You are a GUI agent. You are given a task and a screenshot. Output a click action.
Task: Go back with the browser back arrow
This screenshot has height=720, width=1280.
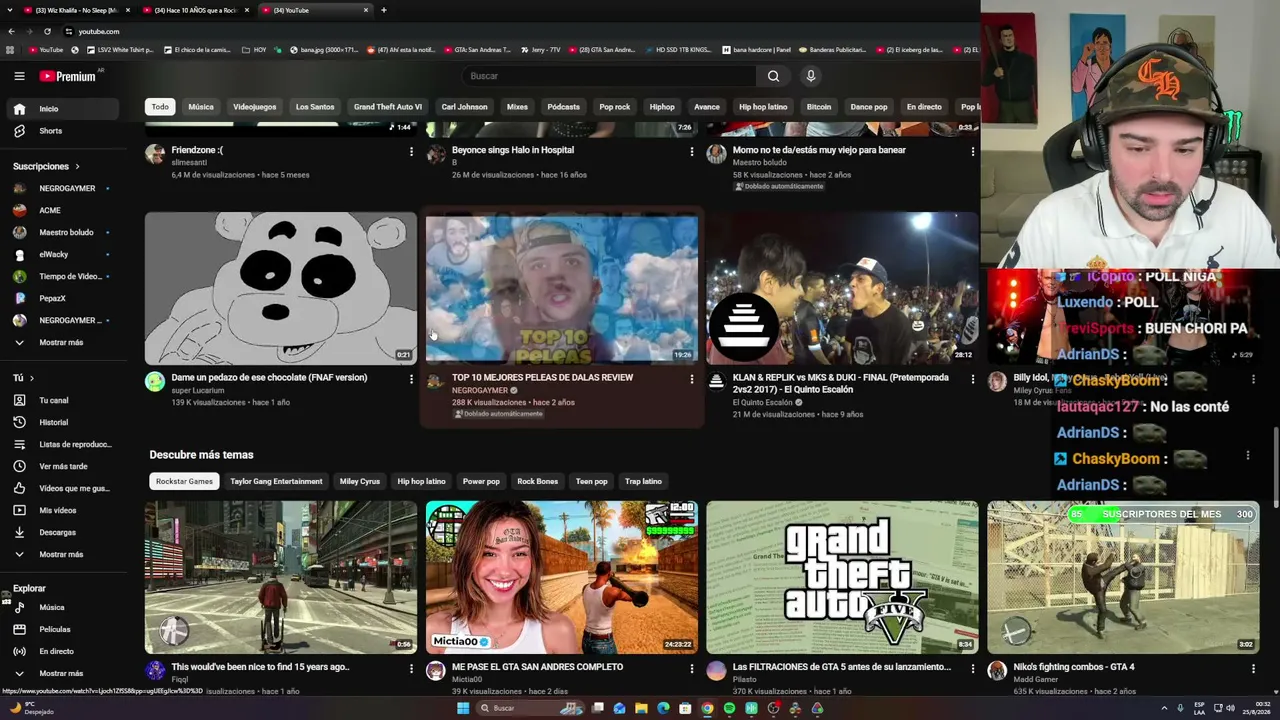point(11,31)
